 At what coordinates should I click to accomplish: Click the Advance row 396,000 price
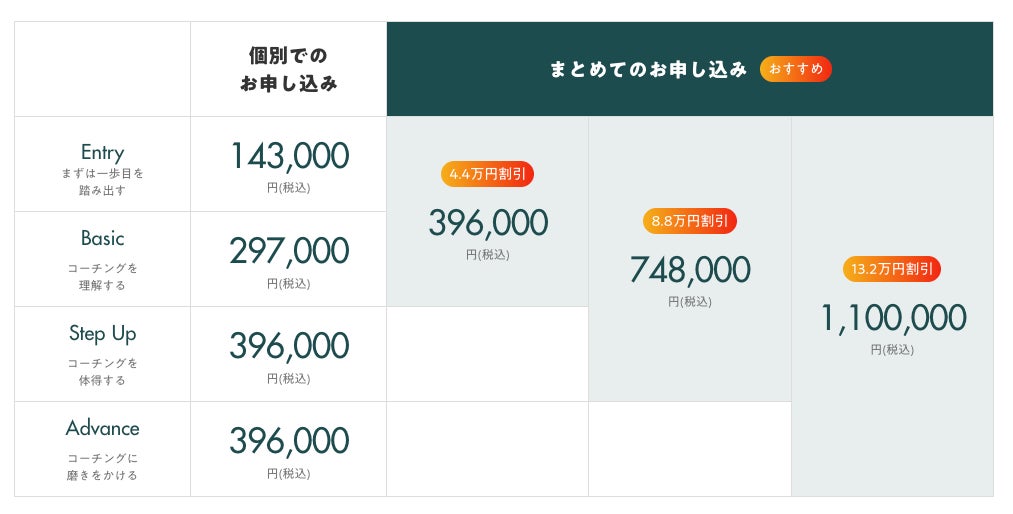coord(289,440)
